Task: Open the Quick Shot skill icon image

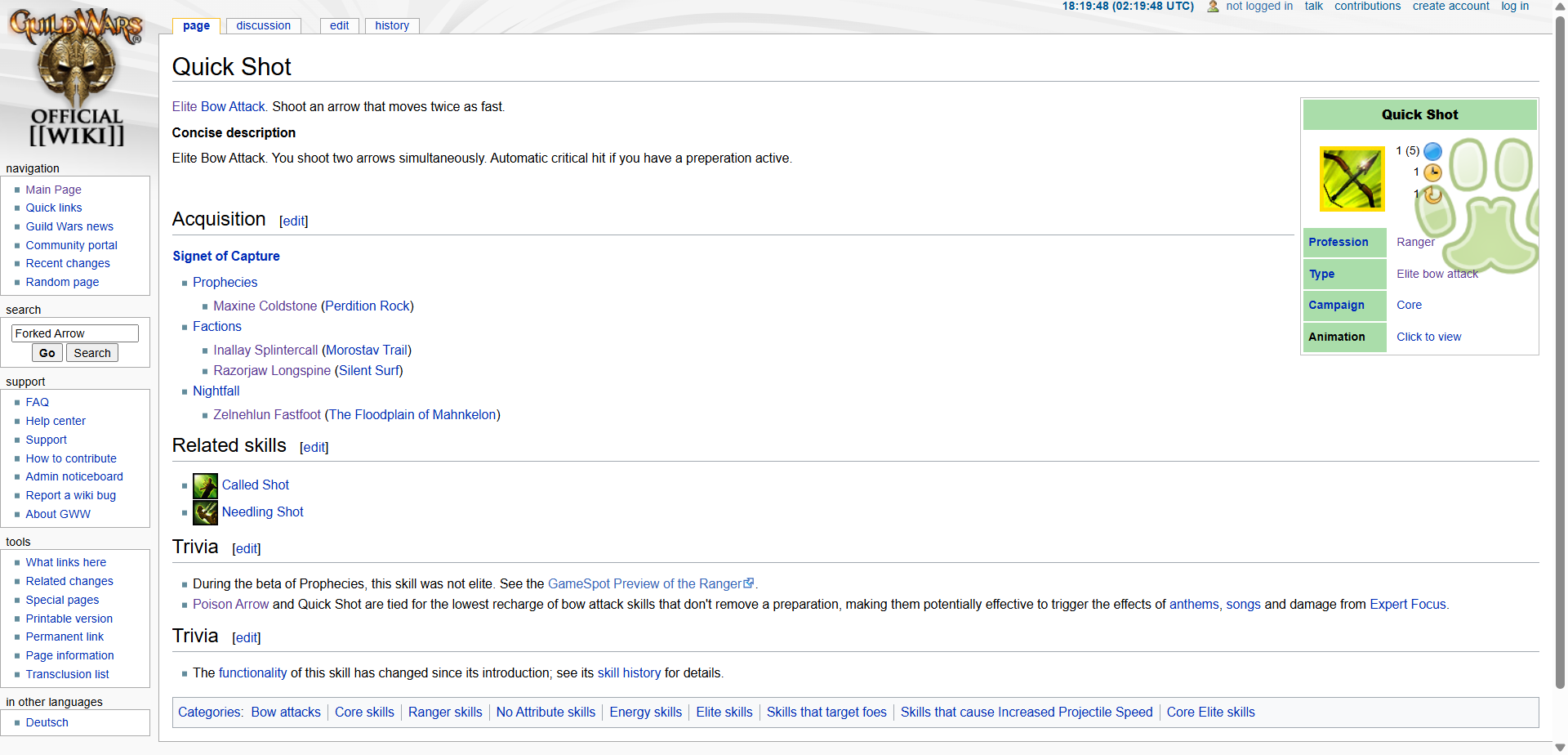Action: 1352,179
